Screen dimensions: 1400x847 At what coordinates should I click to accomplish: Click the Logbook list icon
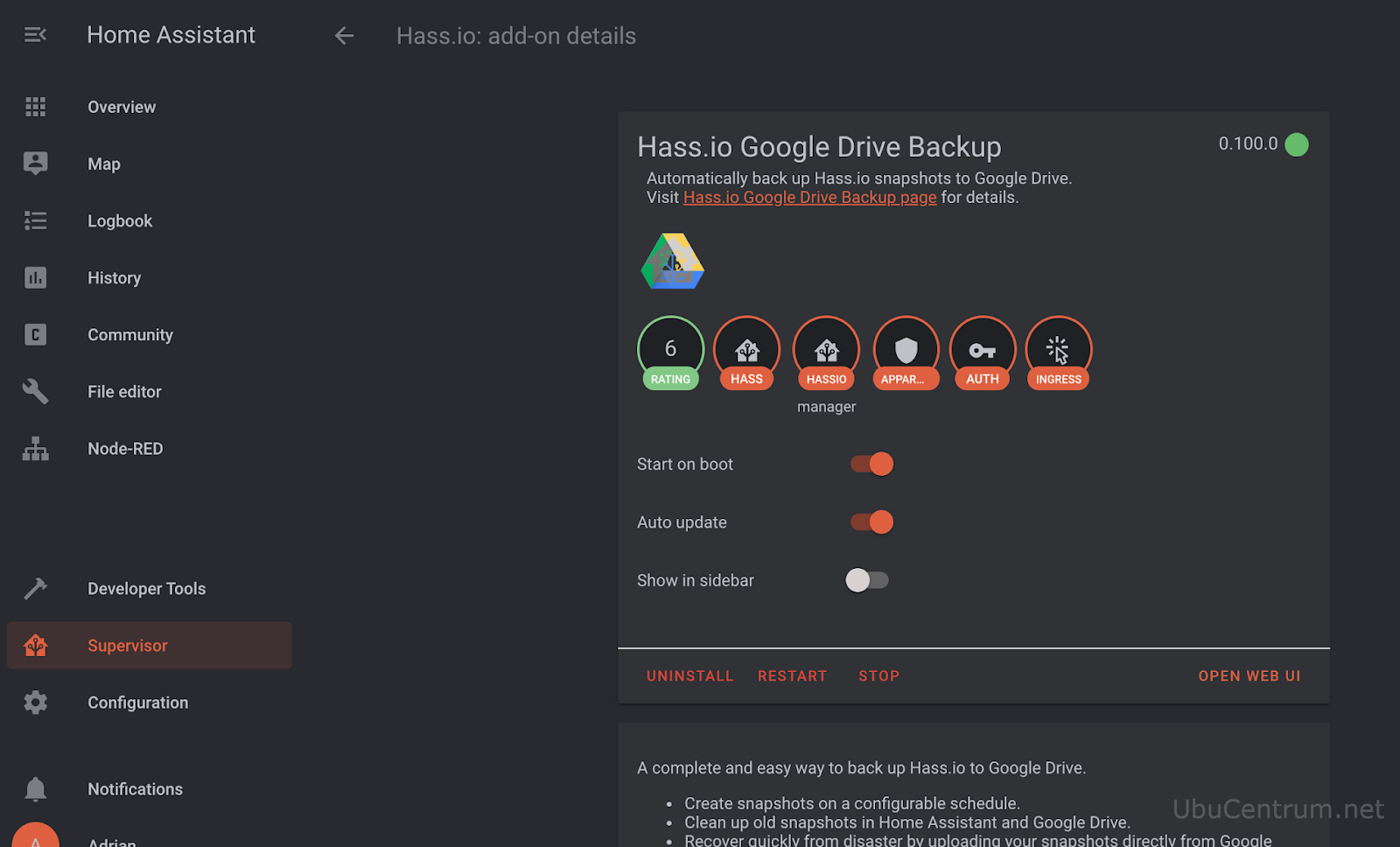click(x=35, y=220)
